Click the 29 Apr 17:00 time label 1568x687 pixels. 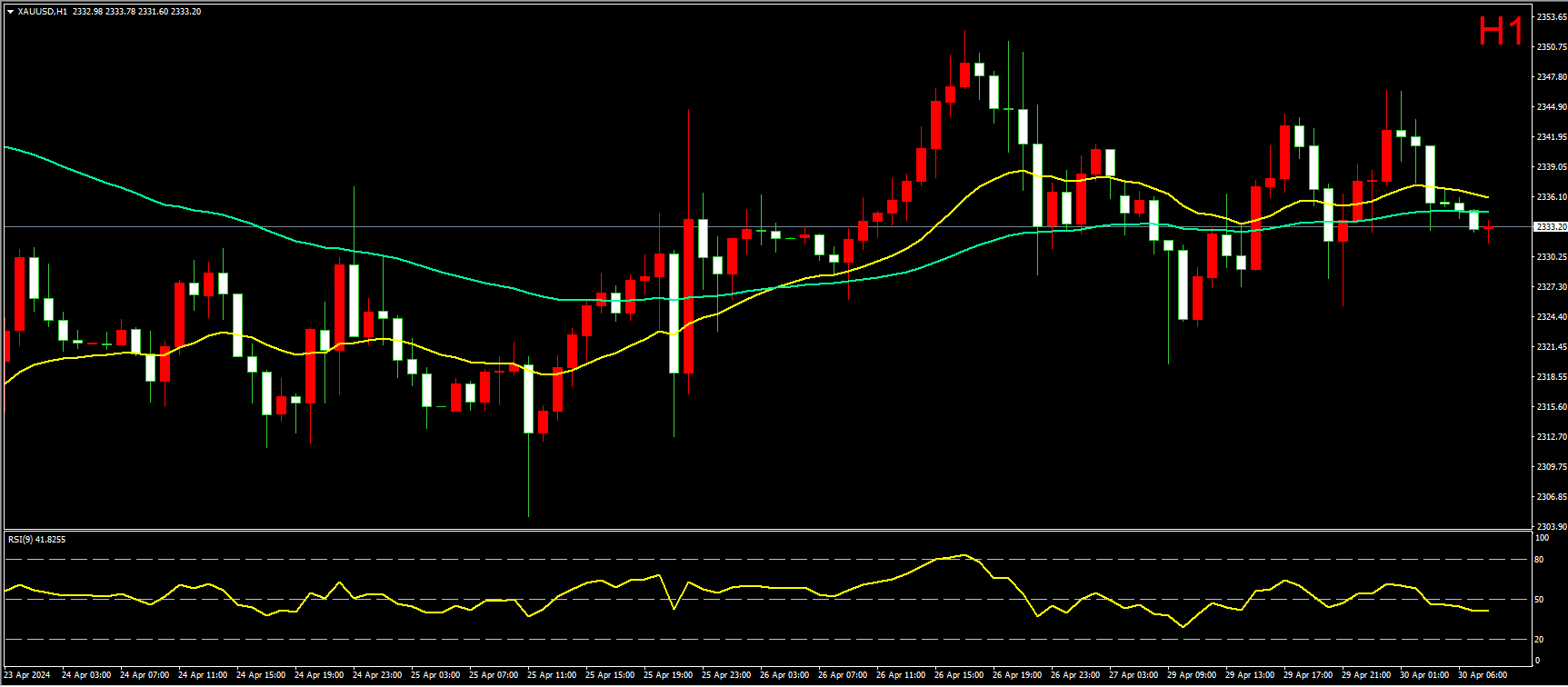(1308, 675)
